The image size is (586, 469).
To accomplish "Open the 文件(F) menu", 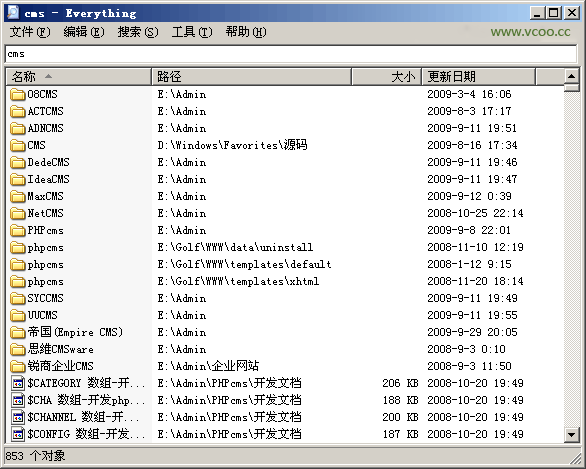I will coord(30,32).
